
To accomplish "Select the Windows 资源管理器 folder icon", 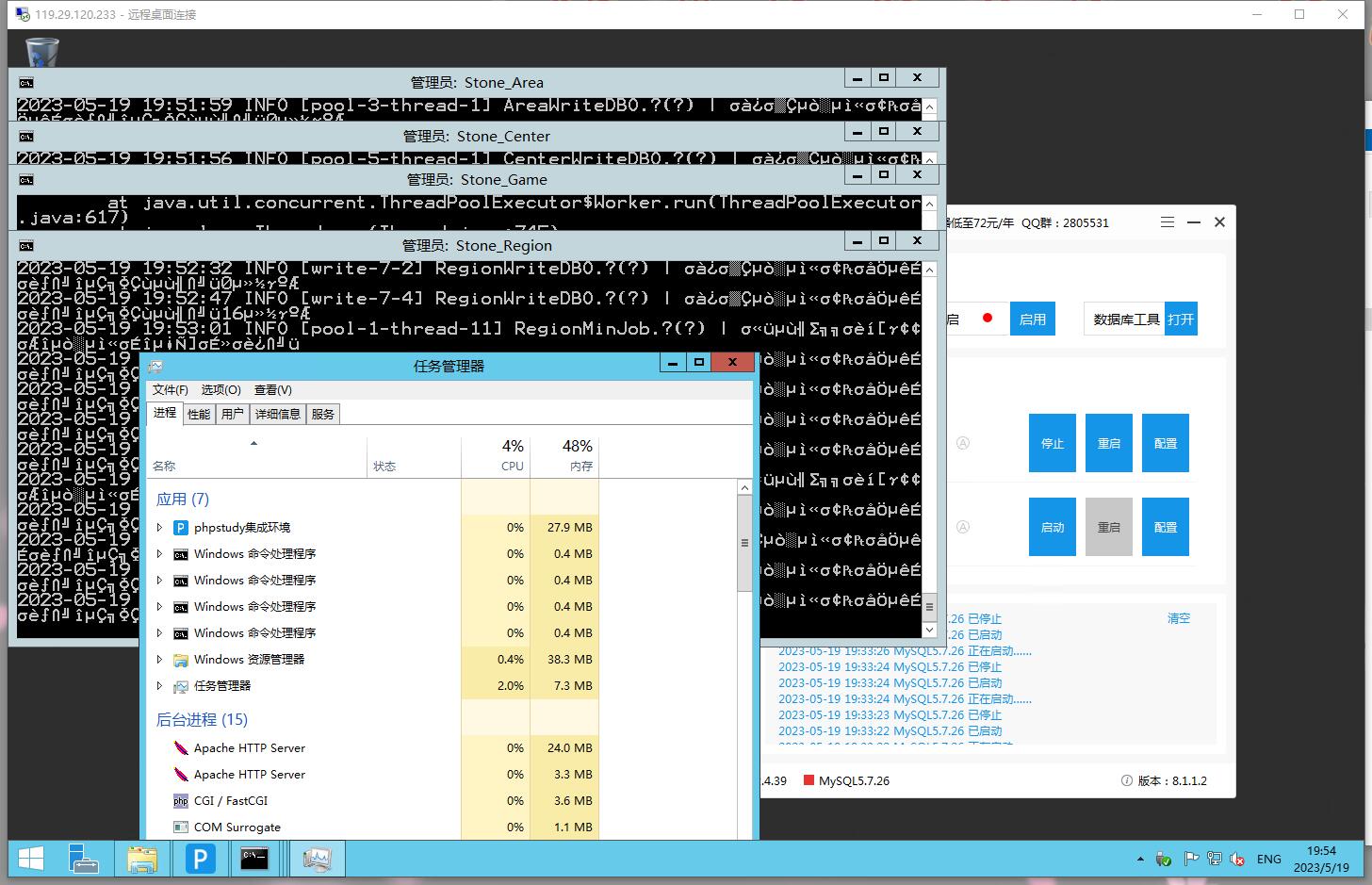I will pos(181,660).
